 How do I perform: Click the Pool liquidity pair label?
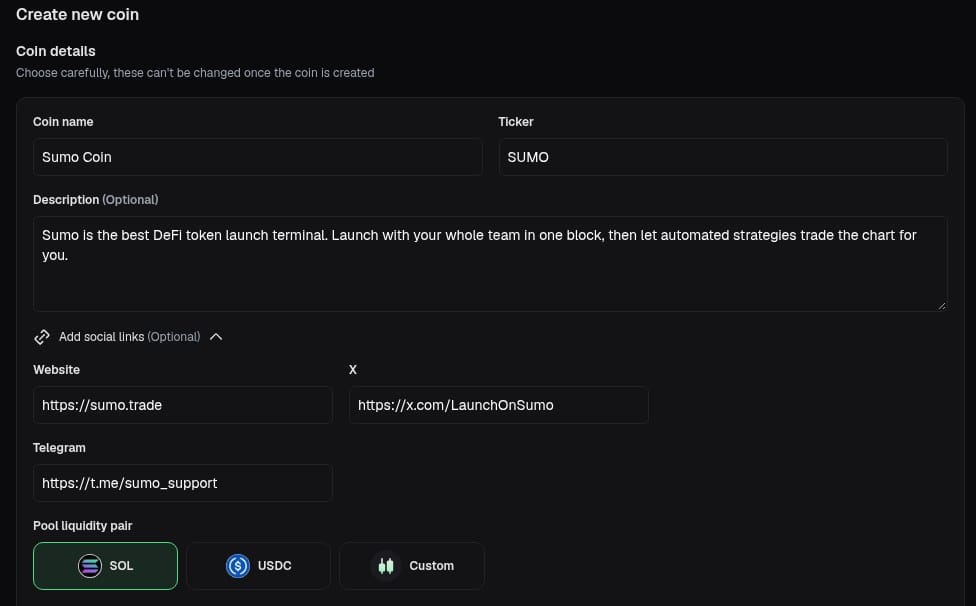82,526
